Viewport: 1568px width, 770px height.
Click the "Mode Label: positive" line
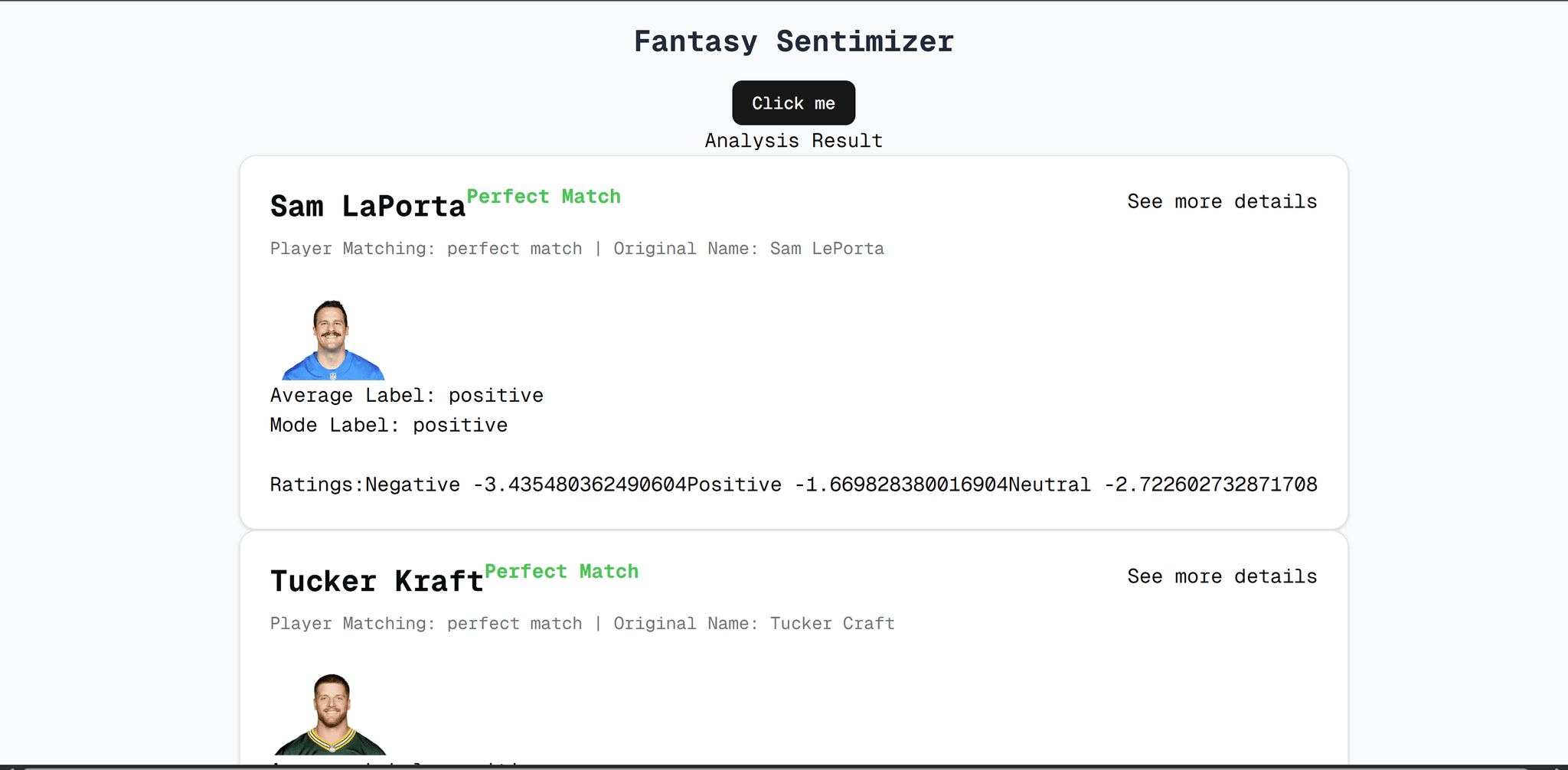(x=388, y=426)
